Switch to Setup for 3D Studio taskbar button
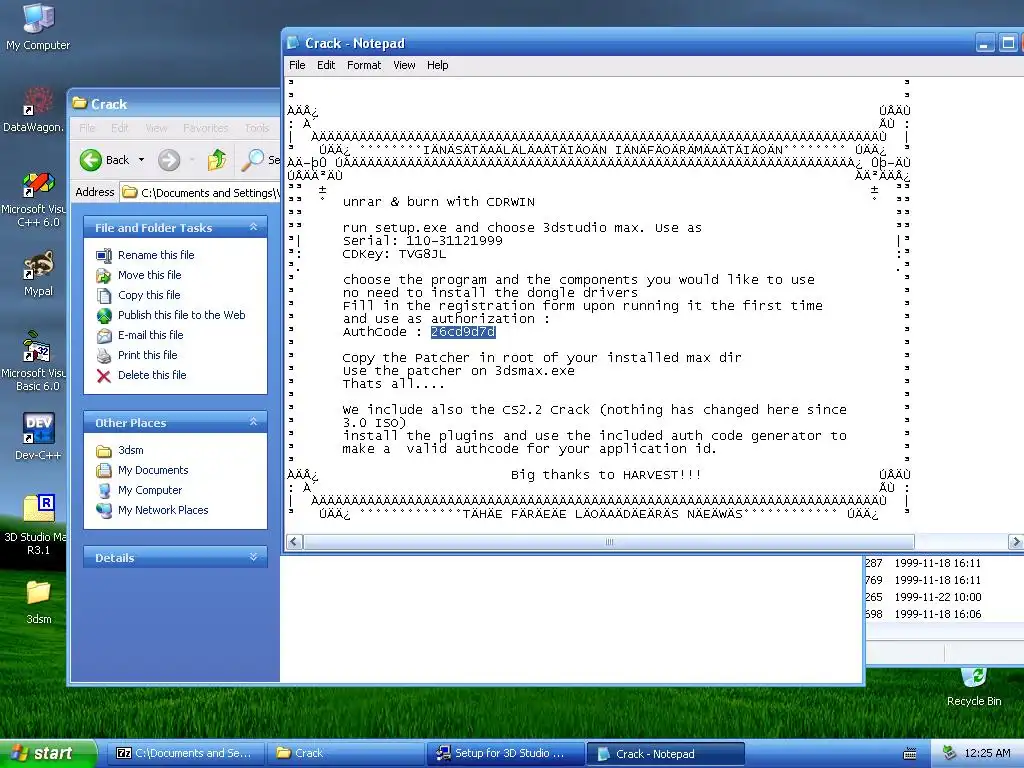This screenshot has height=768, width=1024. [x=507, y=753]
